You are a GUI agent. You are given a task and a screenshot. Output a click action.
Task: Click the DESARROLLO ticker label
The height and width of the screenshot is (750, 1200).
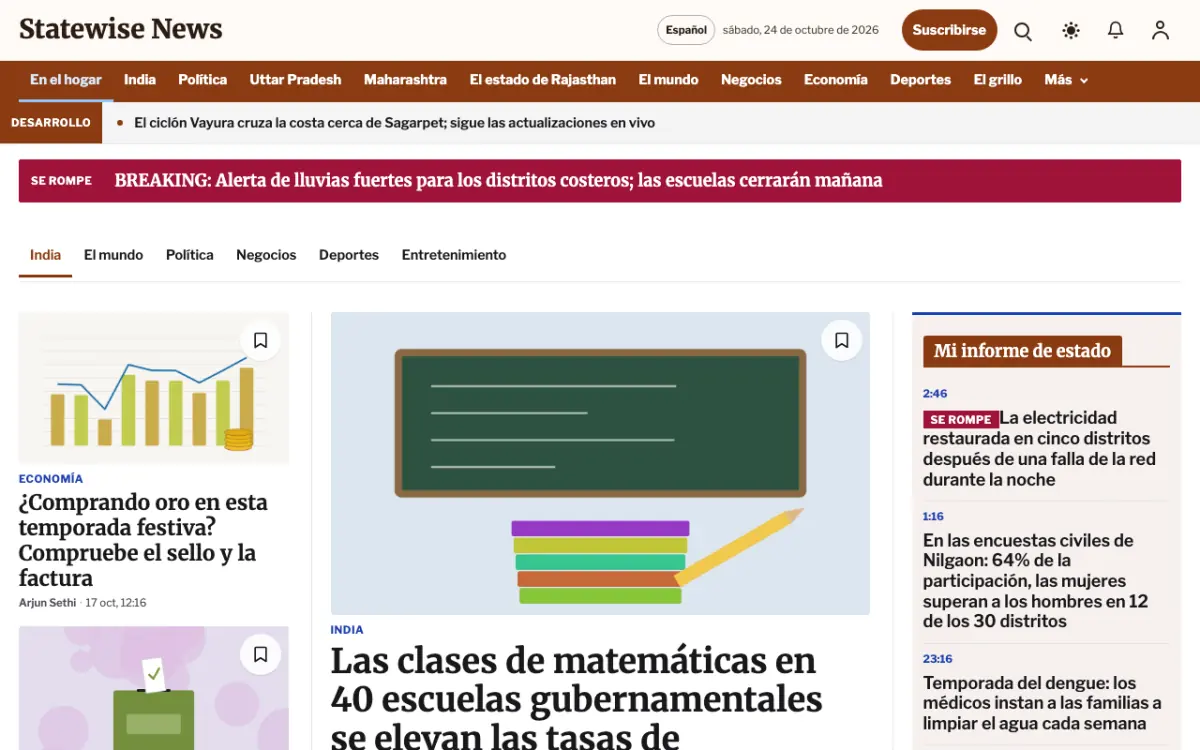51,123
